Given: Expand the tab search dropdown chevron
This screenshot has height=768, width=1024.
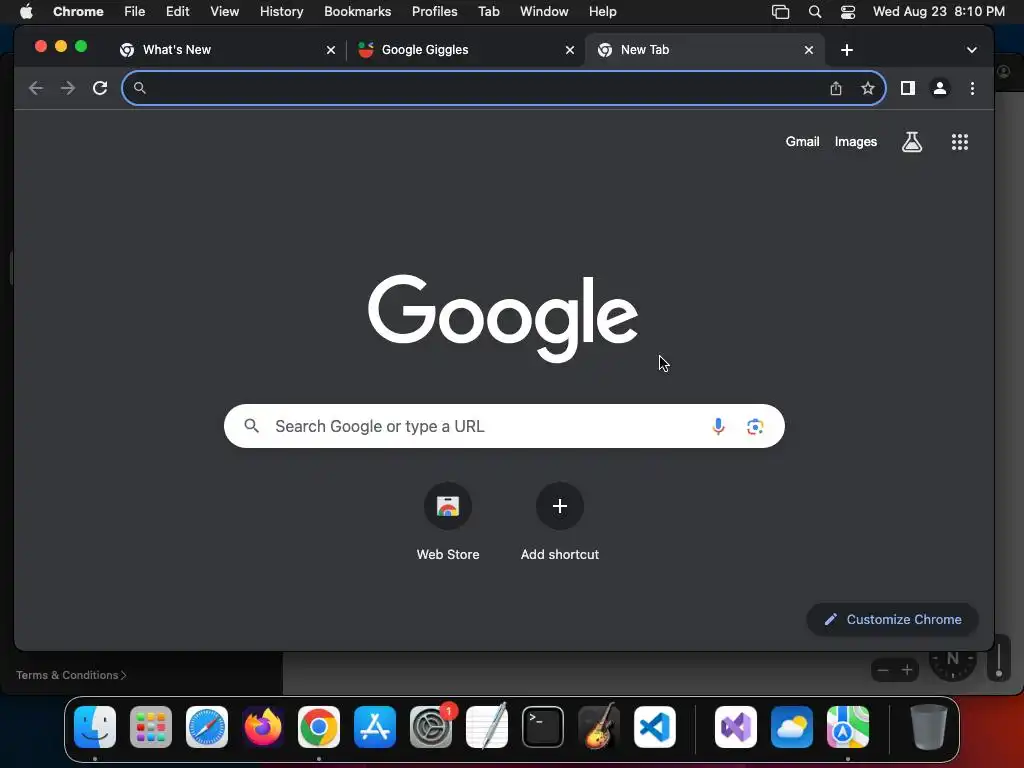Looking at the screenshot, I should coord(972,50).
